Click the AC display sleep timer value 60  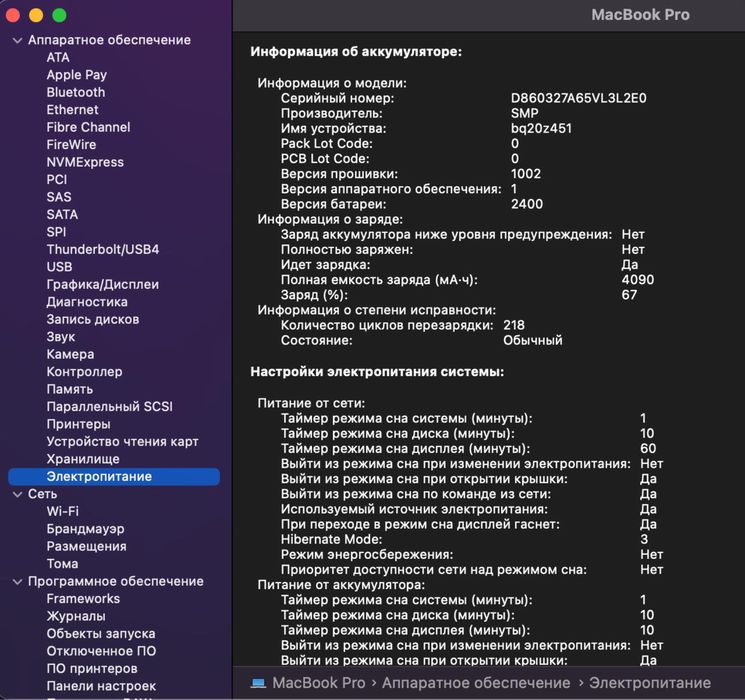point(648,449)
